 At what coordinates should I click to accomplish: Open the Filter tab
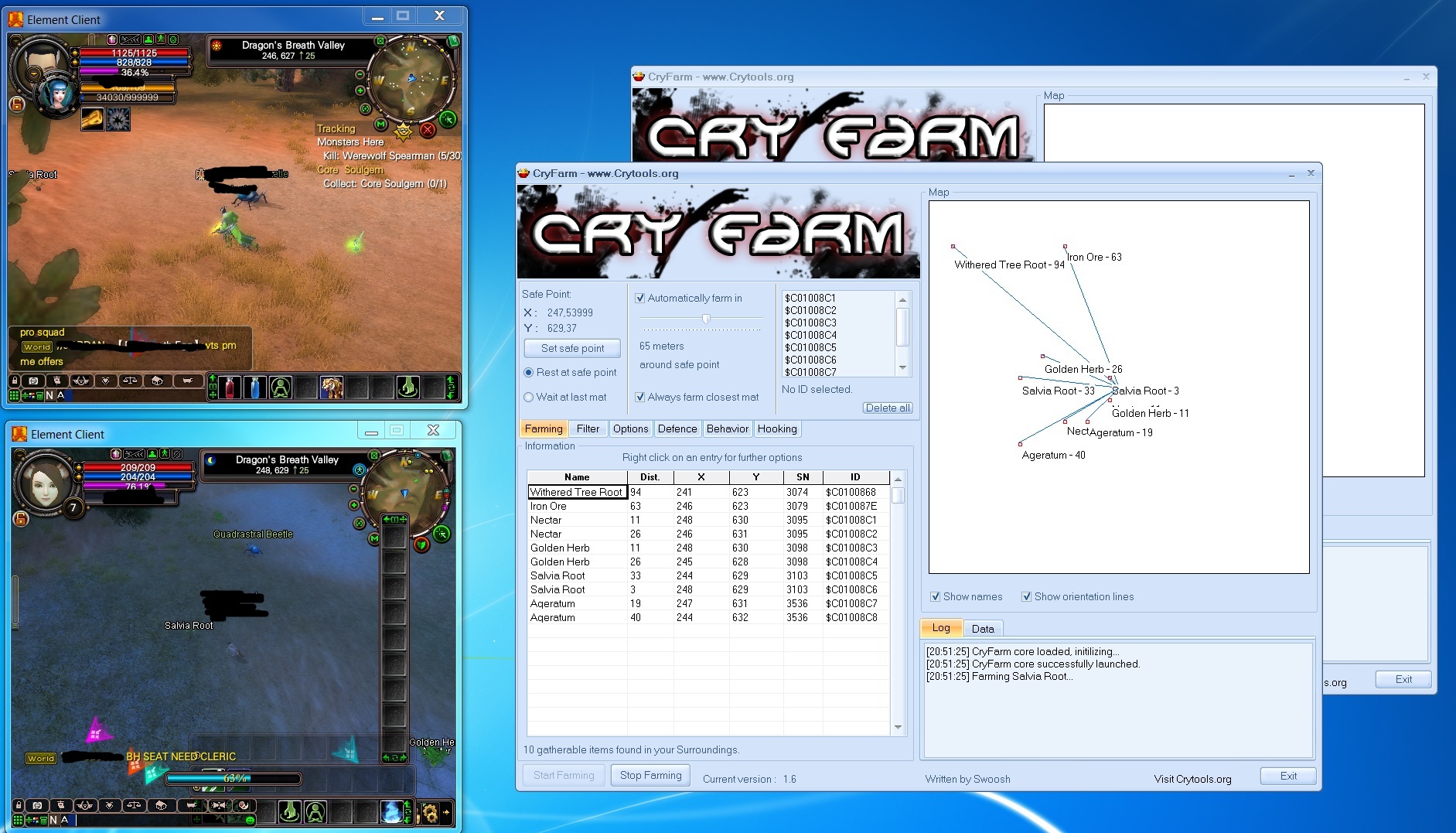pos(588,428)
